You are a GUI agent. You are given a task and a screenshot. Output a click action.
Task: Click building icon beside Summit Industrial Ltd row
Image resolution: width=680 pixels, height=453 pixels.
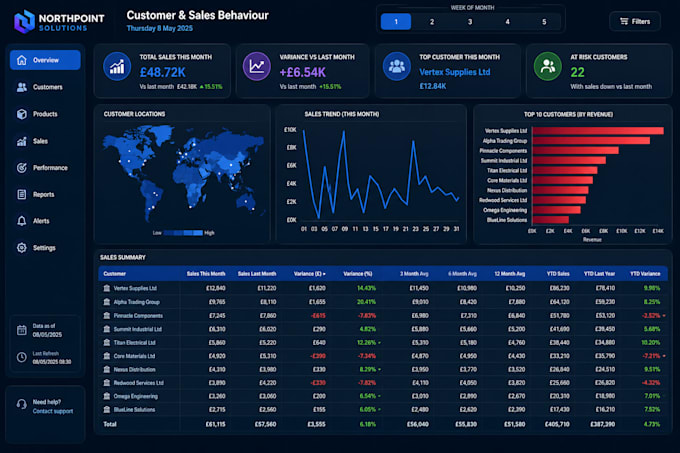click(x=107, y=329)
